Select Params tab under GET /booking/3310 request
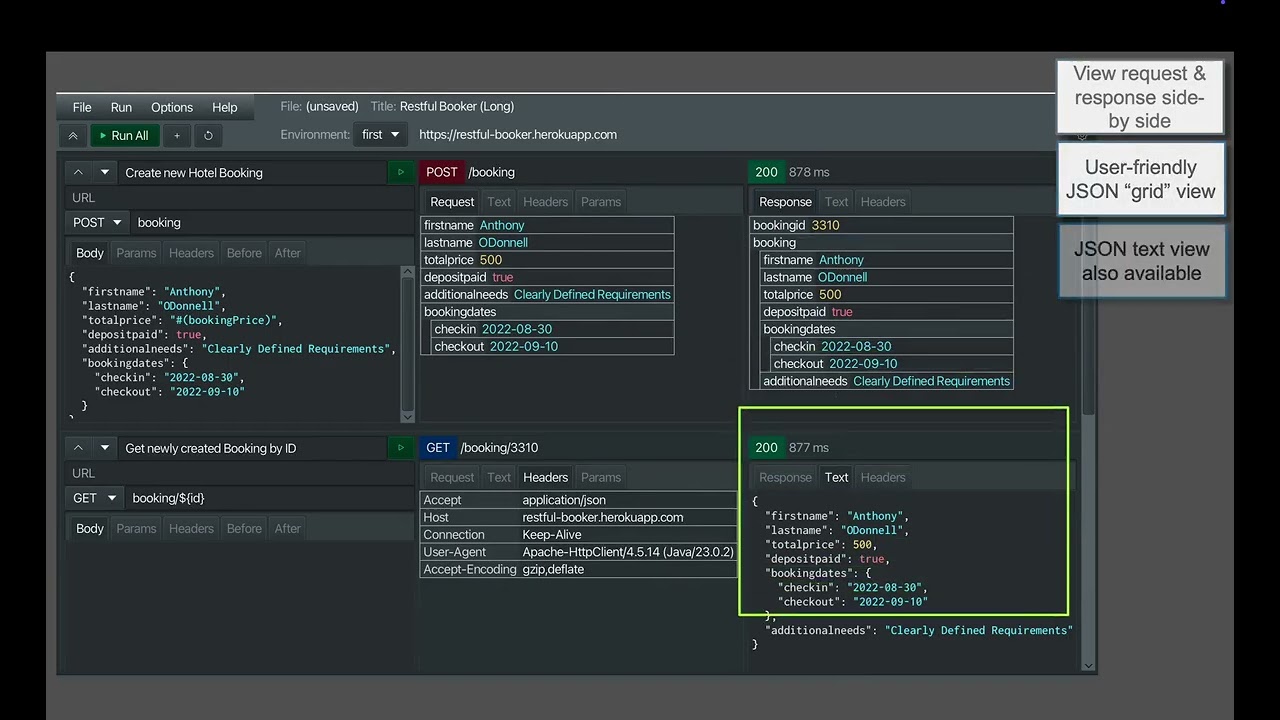This screenshot has width=1280, height=720. click(x=601, y=477)
